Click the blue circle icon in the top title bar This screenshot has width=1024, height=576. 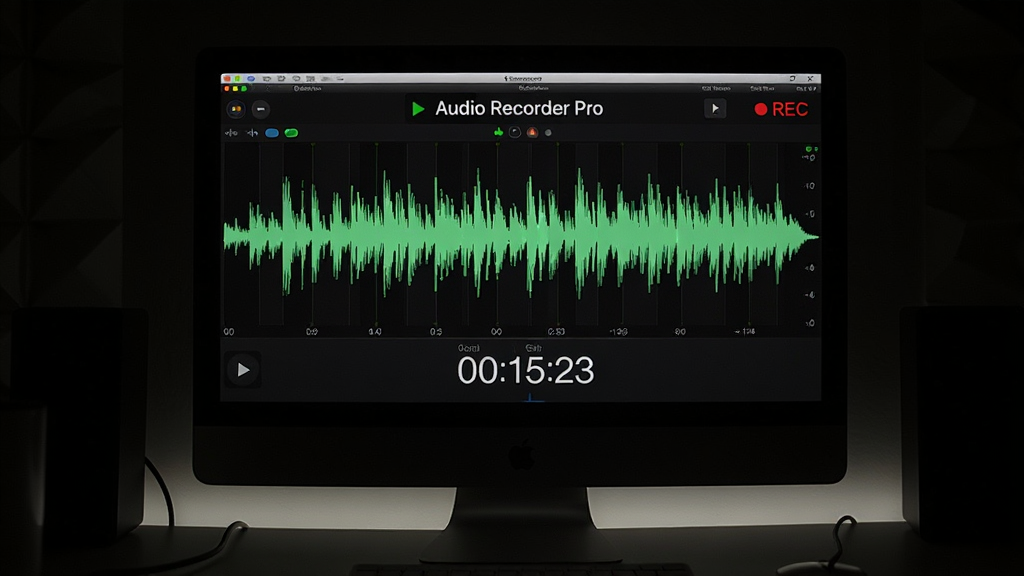click(251, 78)
